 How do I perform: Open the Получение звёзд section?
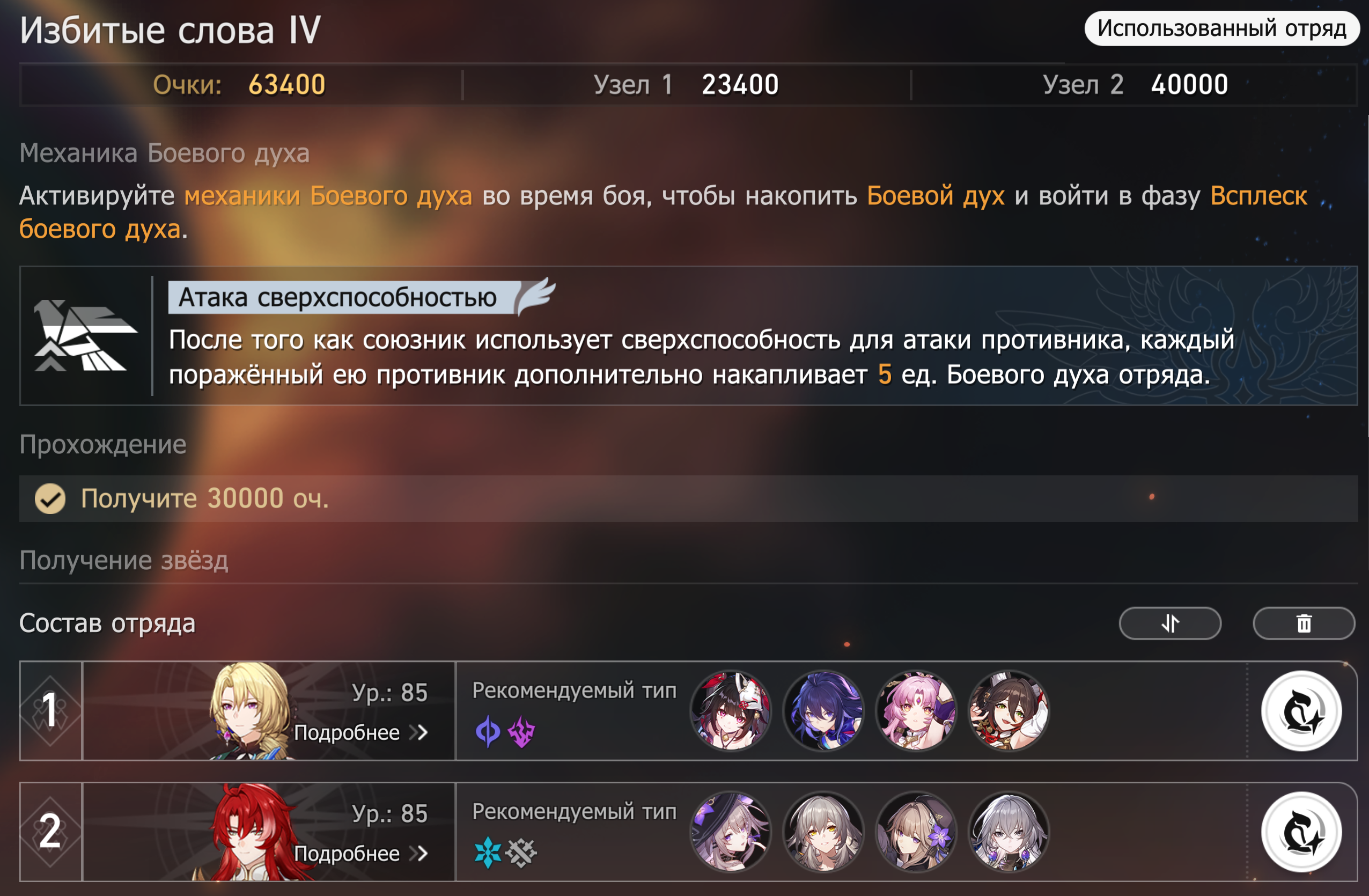tap(124, 560)
